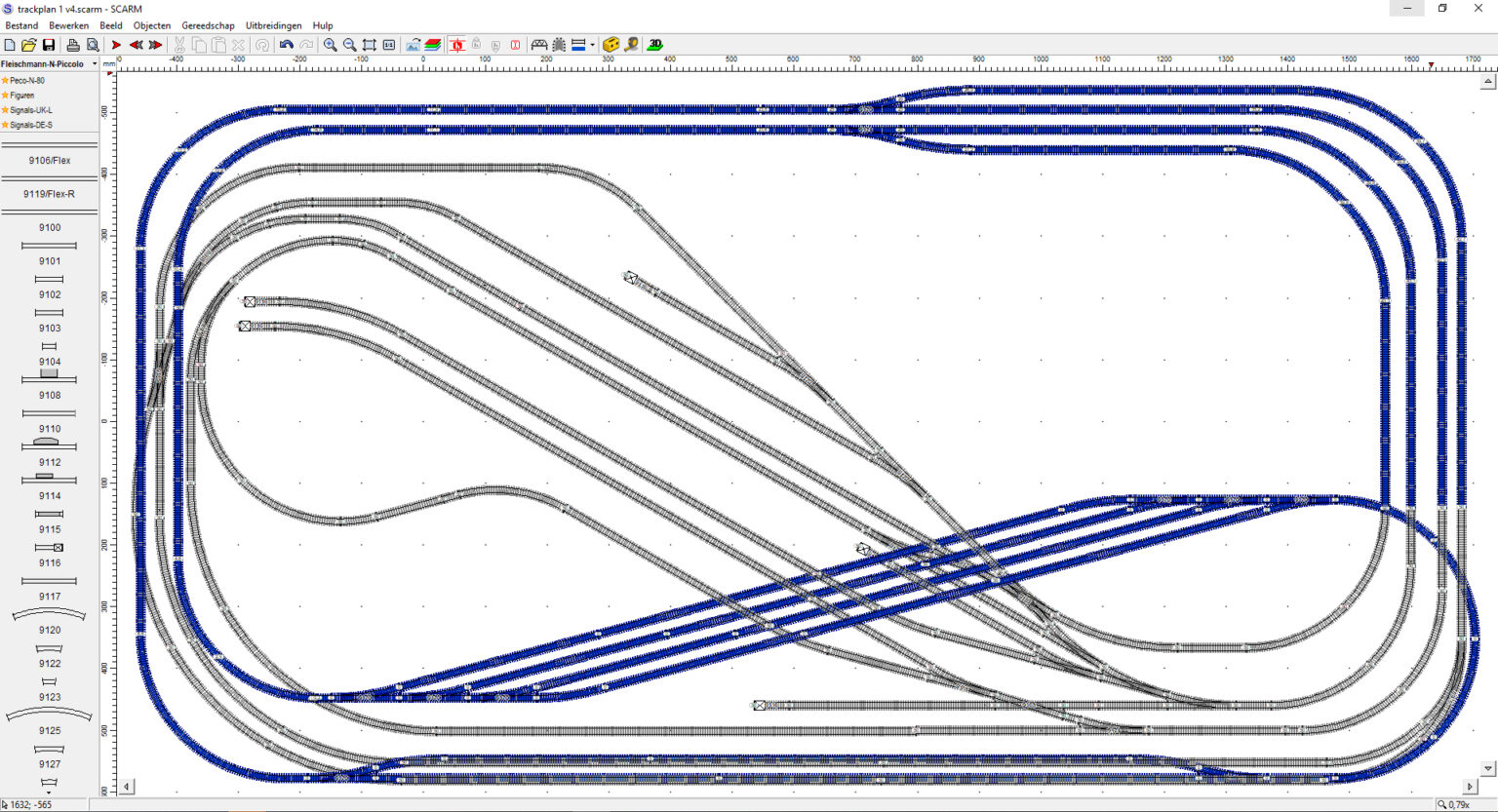Open the Bewerken menu
The width and height of the screenshot is (1498, 812).
pyautogui.click(x=68, y=25)
